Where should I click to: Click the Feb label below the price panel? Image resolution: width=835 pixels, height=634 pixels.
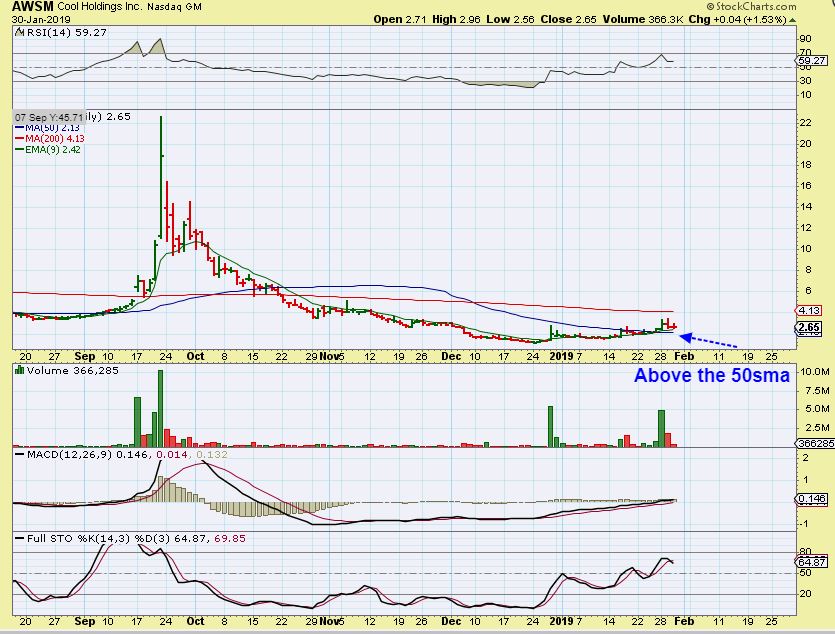tap(684, 356)
